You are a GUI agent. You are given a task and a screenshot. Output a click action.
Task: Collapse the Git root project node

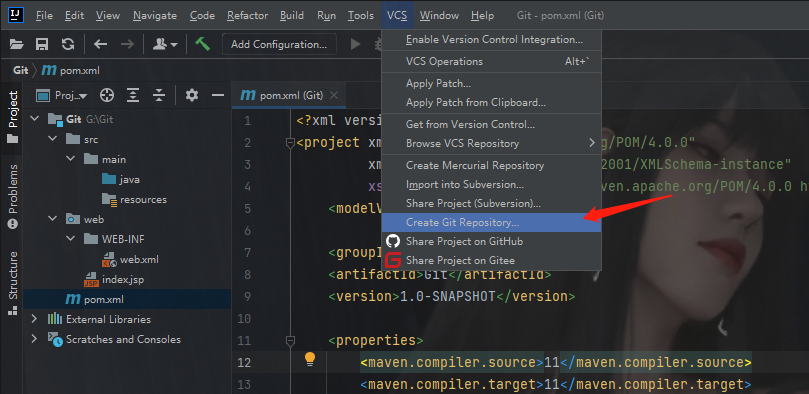[x=35, y=119]
